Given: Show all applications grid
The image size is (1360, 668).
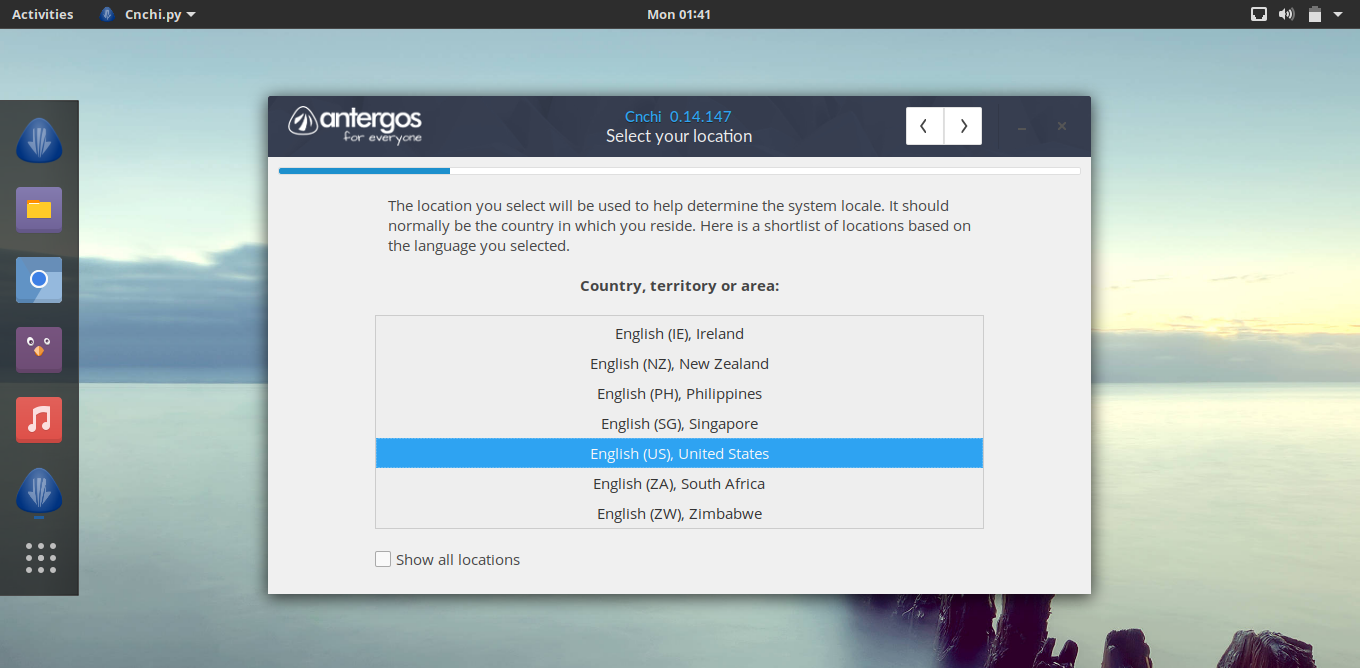Looking at the screenshot, I should (40, 558).
